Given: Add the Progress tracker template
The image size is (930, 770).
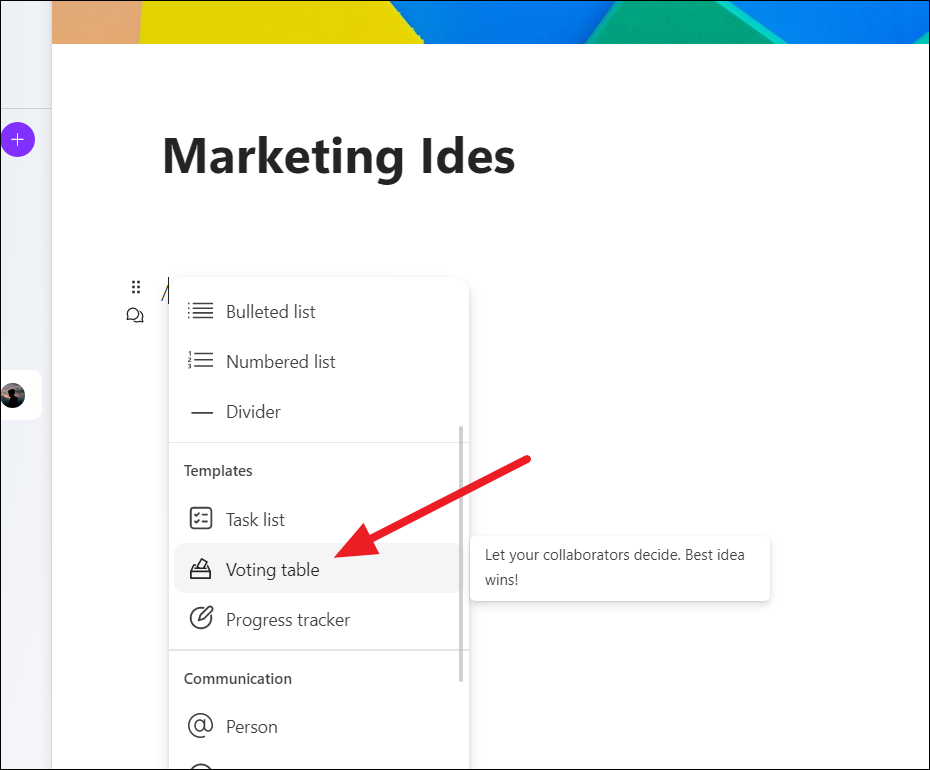Looking at the screenshot, I should coord(317,619).
